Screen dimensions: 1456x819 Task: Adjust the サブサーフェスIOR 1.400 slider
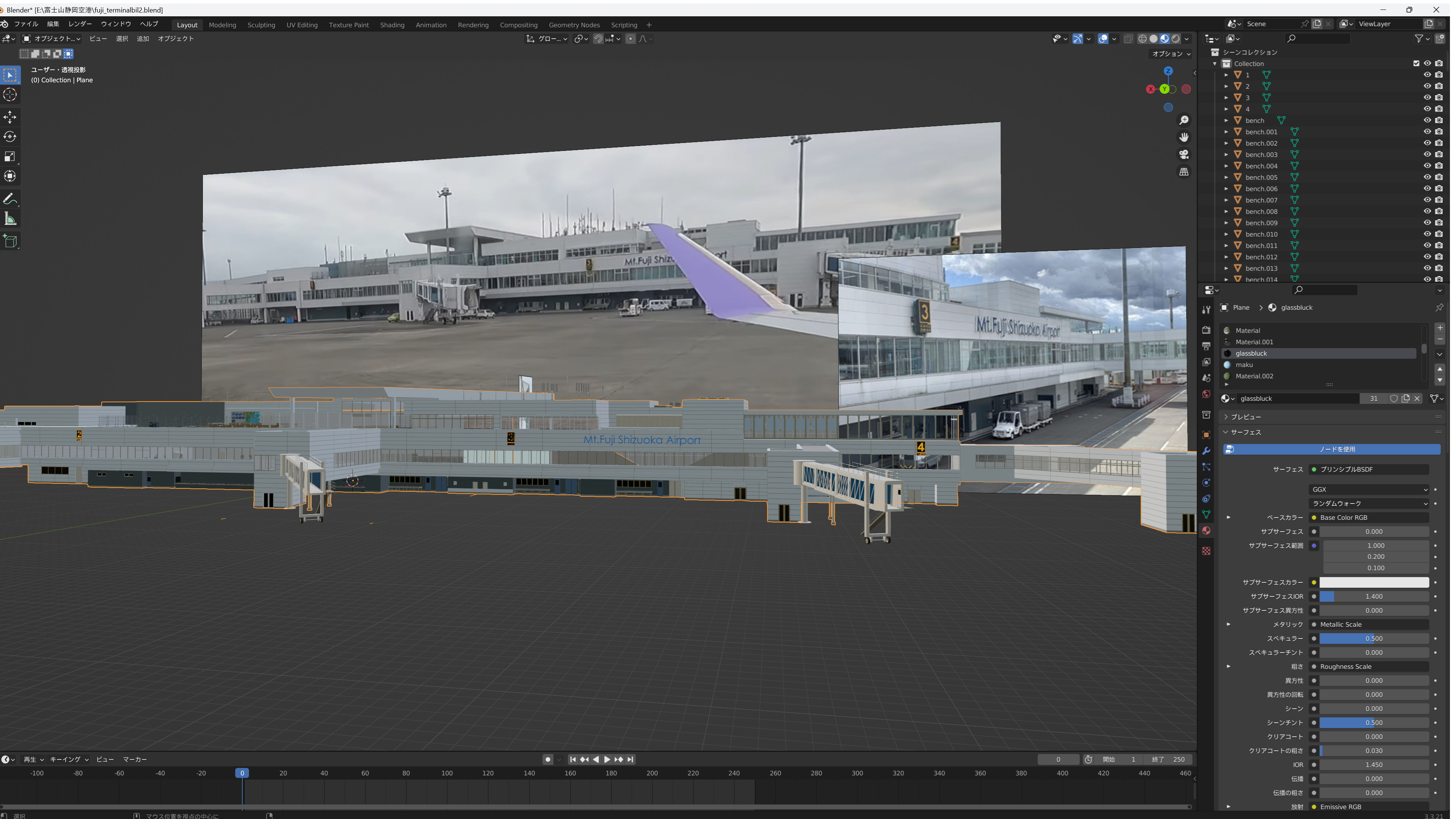tap(1374, 596)
